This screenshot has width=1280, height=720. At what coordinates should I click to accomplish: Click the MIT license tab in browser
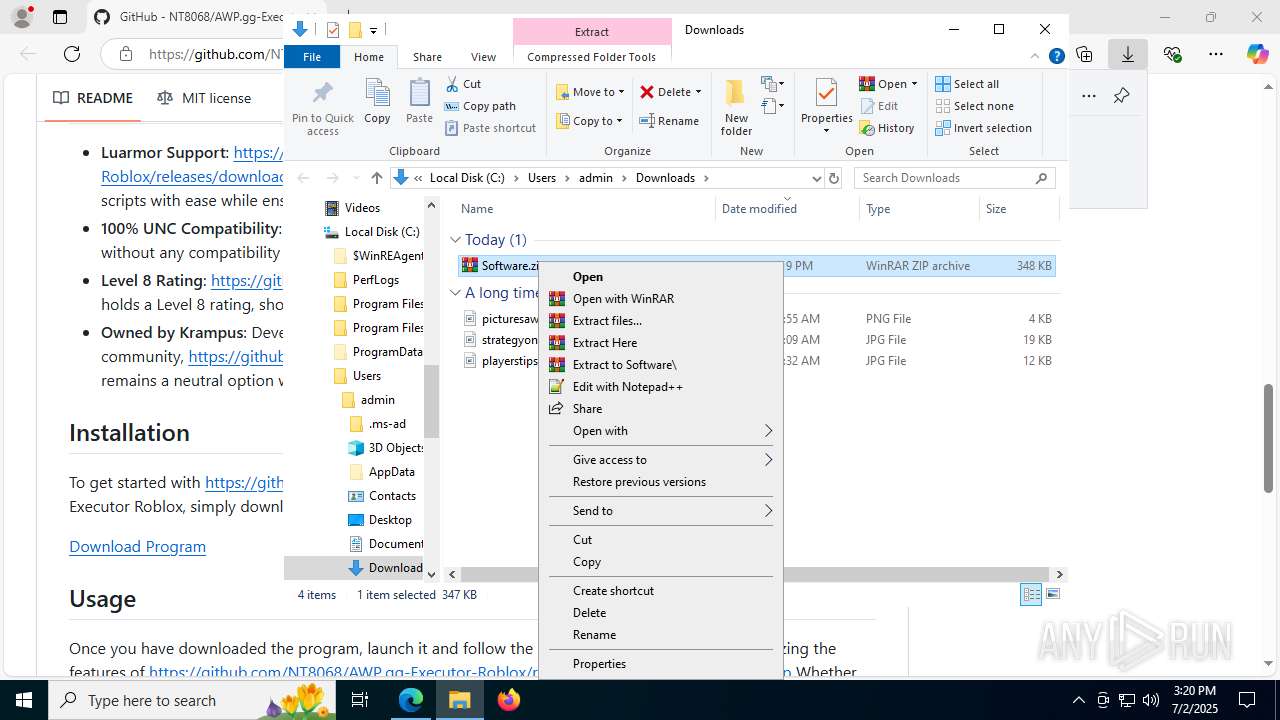click(x=204, y=98)
